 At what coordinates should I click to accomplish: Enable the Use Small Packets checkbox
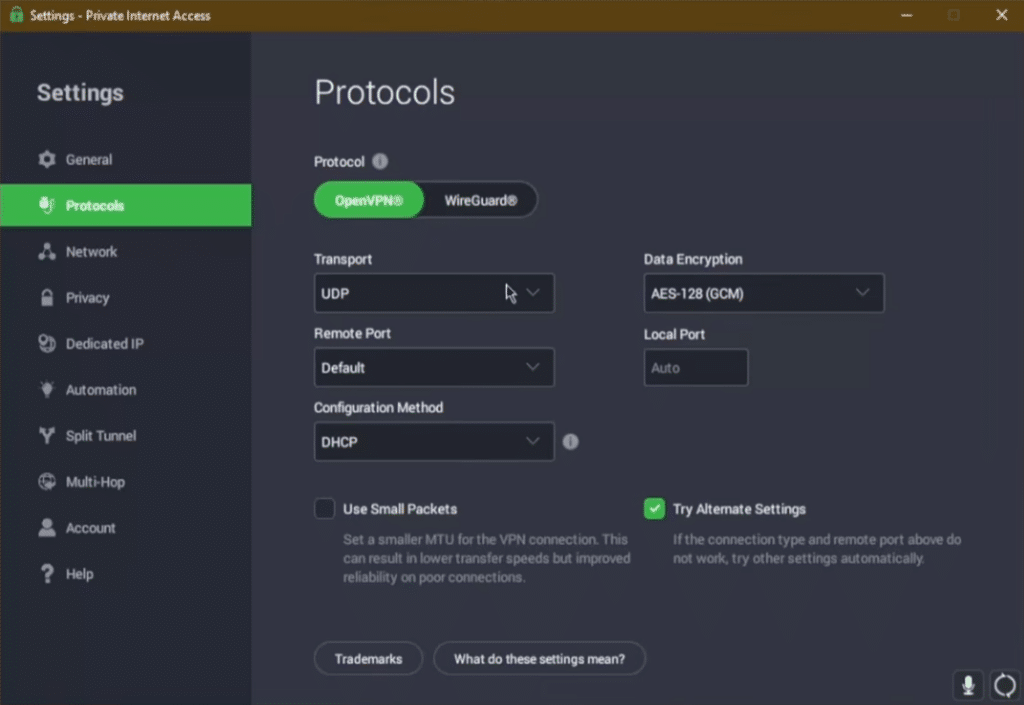pos(325,509)
